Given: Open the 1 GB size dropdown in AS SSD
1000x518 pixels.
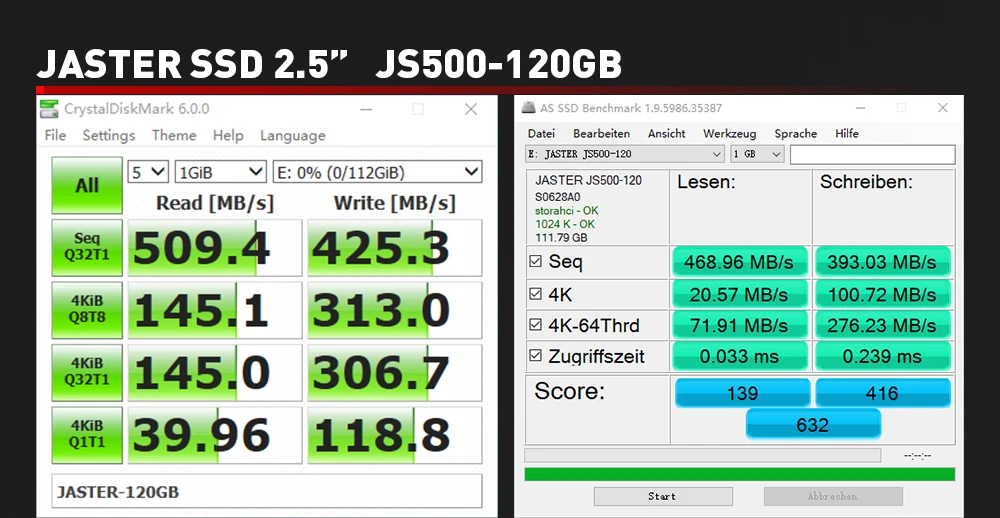Looking at the screenshot, I should 757,154.
